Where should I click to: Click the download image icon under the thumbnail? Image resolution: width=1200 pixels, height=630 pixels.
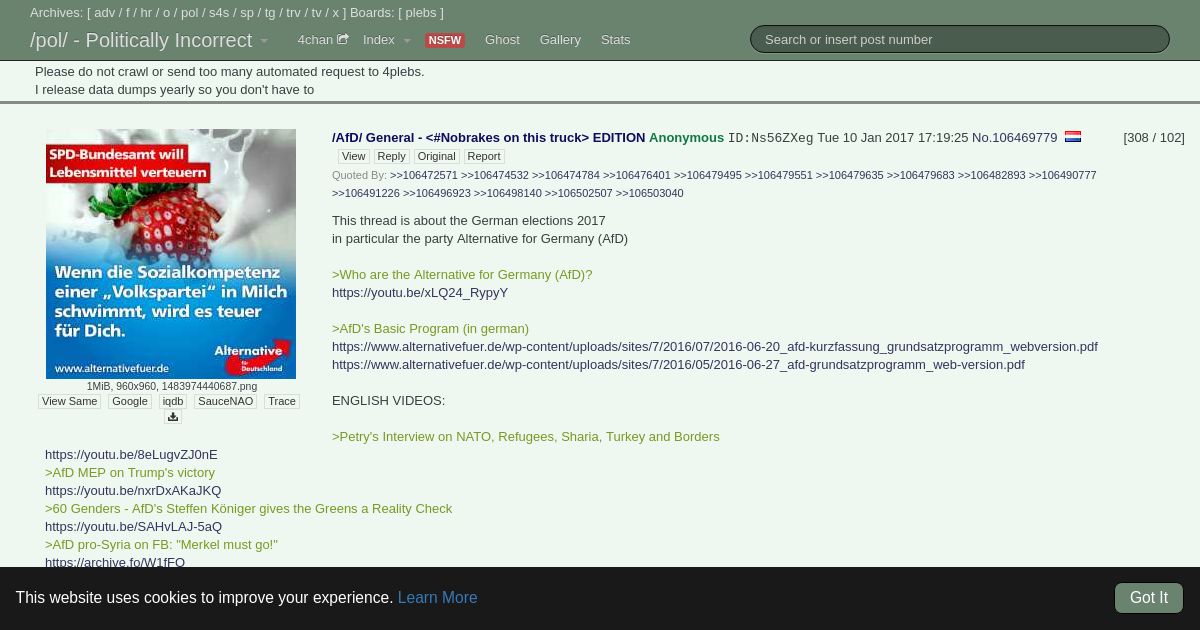172,417
